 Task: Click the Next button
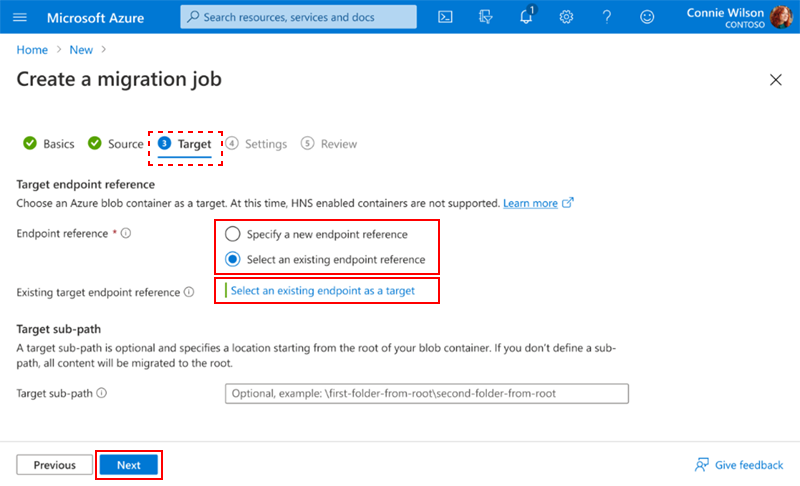pyautogui.click(x=129, y=465)
